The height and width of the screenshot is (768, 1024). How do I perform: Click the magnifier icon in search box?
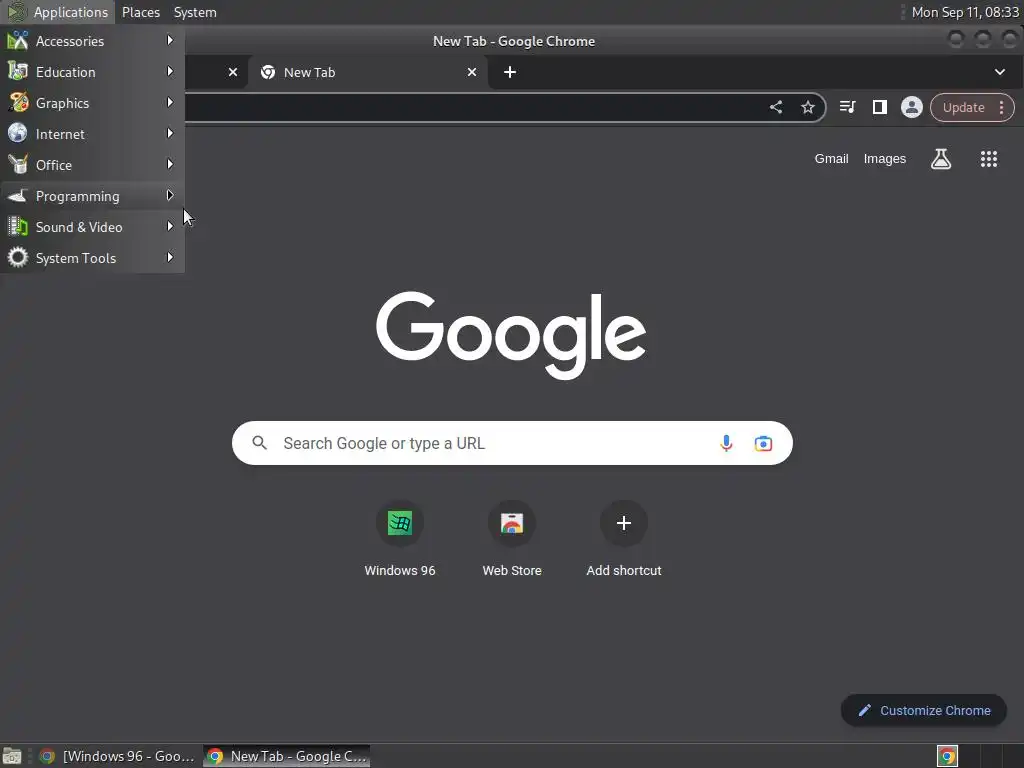(x=260, y=443)
